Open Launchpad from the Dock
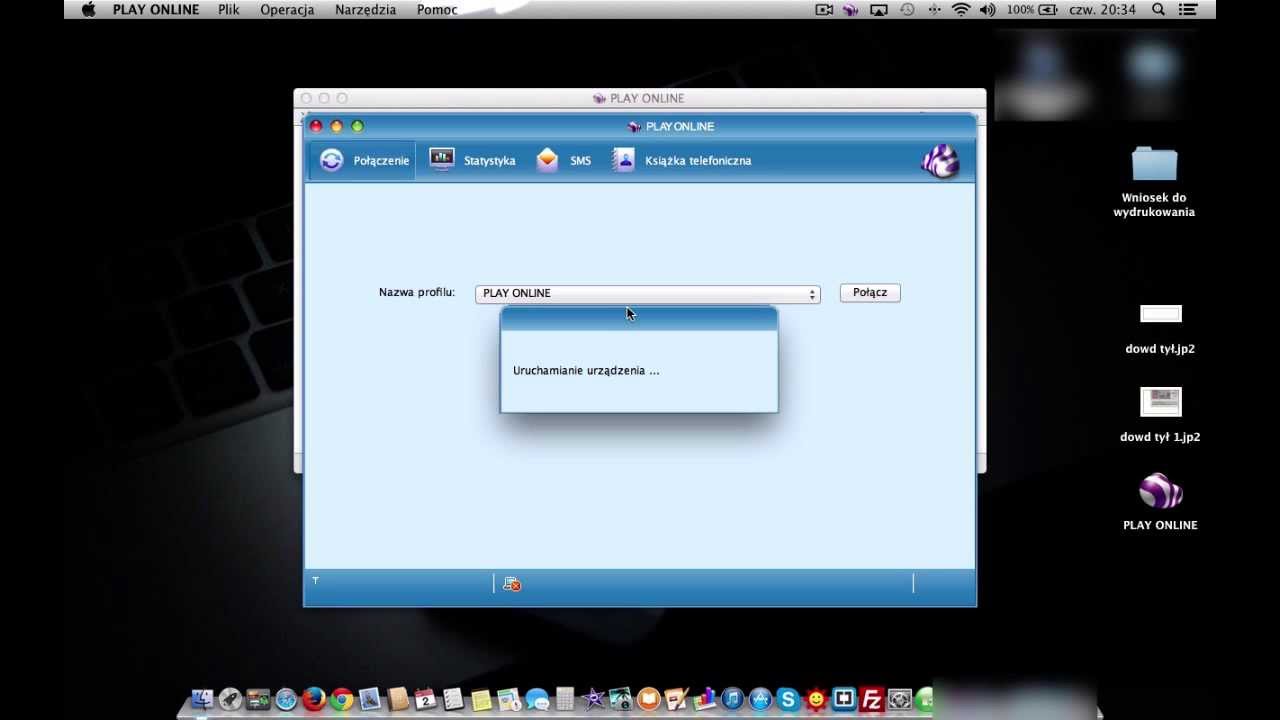 [x=230, y=699]
